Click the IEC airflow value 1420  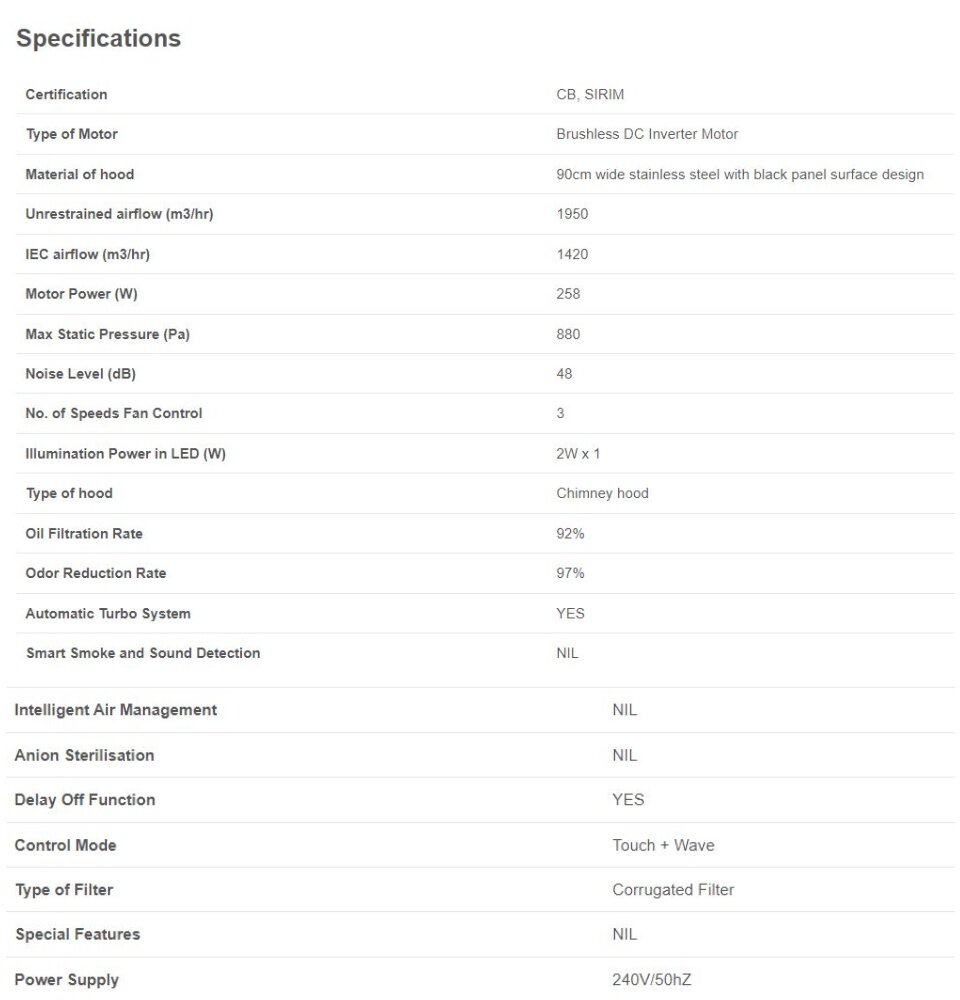pos(572,254)
